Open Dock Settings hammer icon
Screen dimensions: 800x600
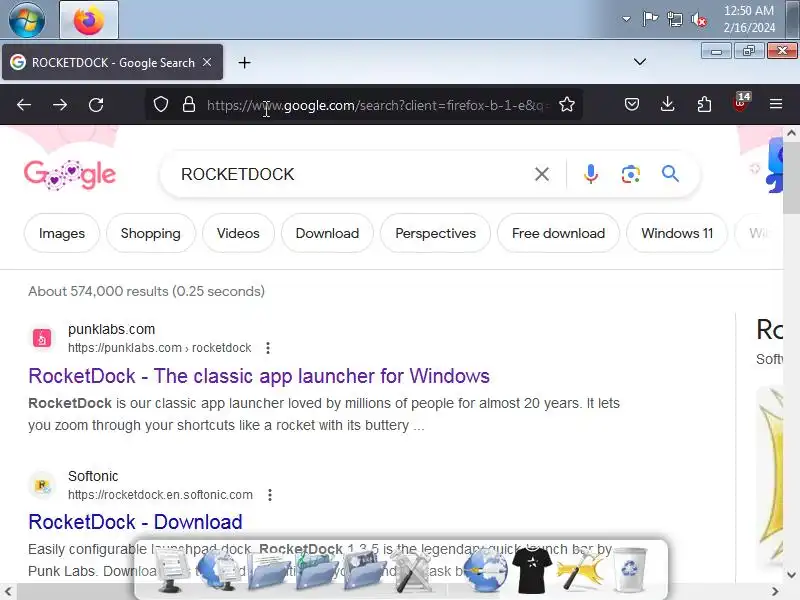pyautogui.click(x=580, y=570)
